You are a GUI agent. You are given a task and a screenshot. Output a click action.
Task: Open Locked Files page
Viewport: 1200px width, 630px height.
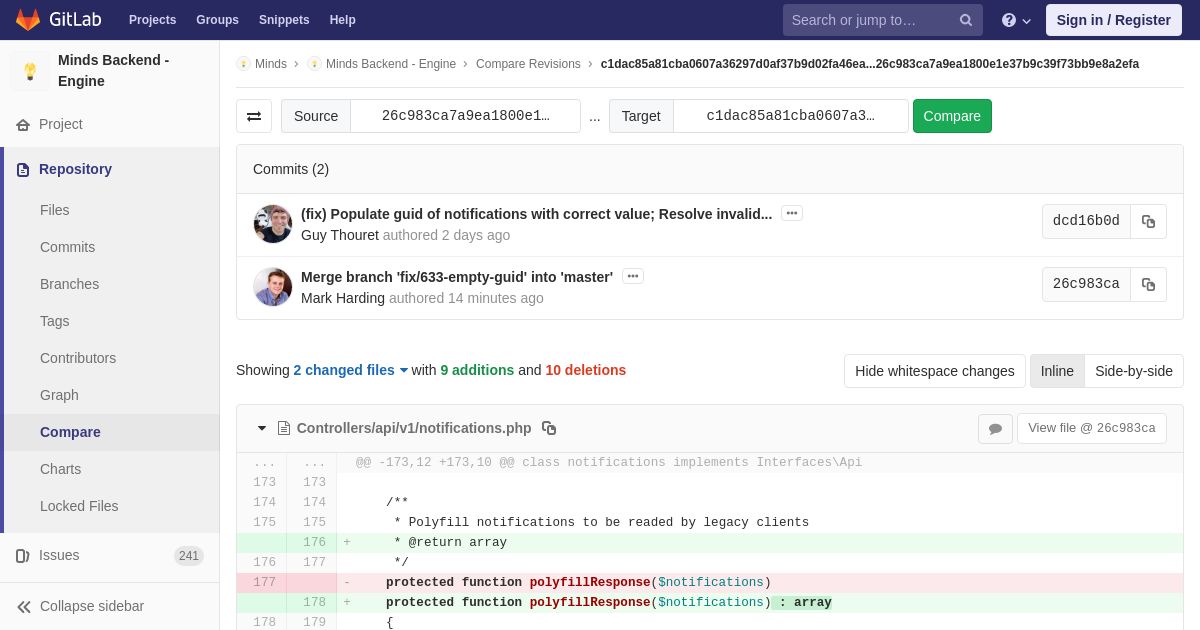(79, 506)
